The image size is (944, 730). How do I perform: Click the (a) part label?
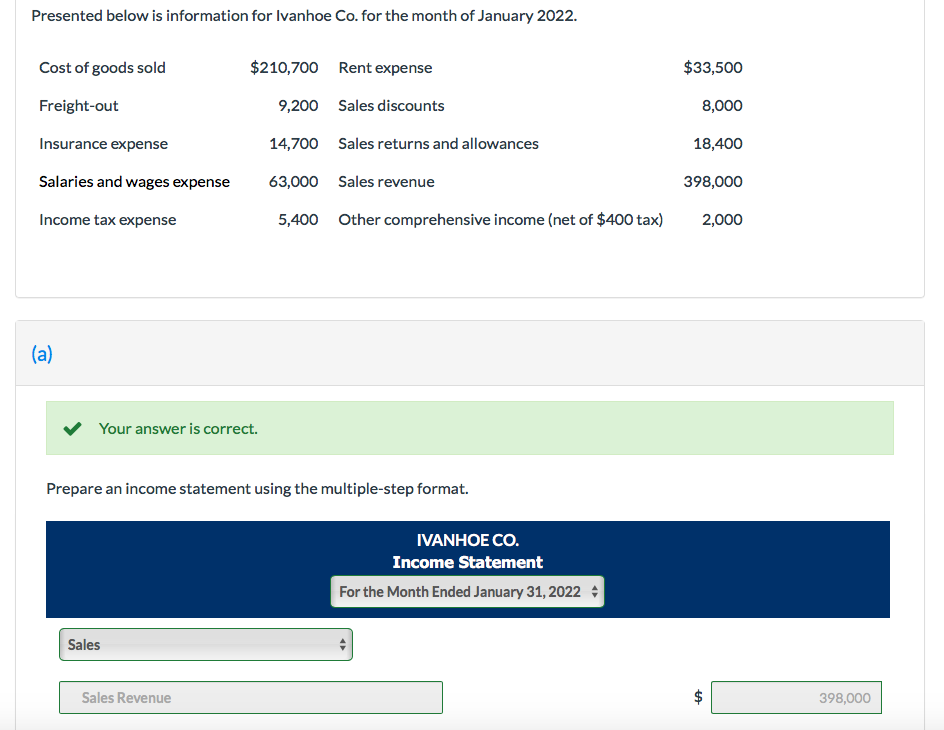click(x=42, y=353)
